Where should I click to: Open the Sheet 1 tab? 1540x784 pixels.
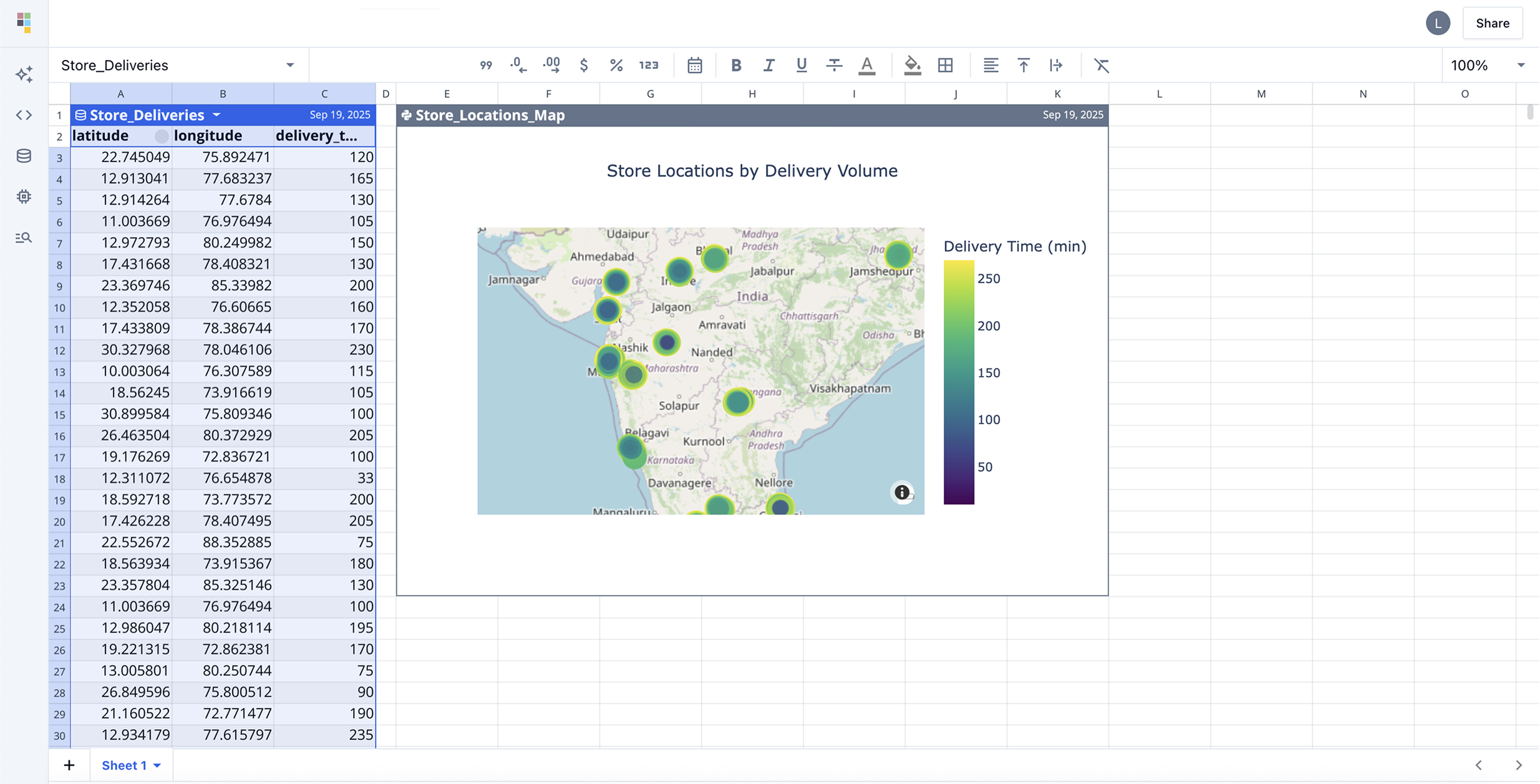124,765
